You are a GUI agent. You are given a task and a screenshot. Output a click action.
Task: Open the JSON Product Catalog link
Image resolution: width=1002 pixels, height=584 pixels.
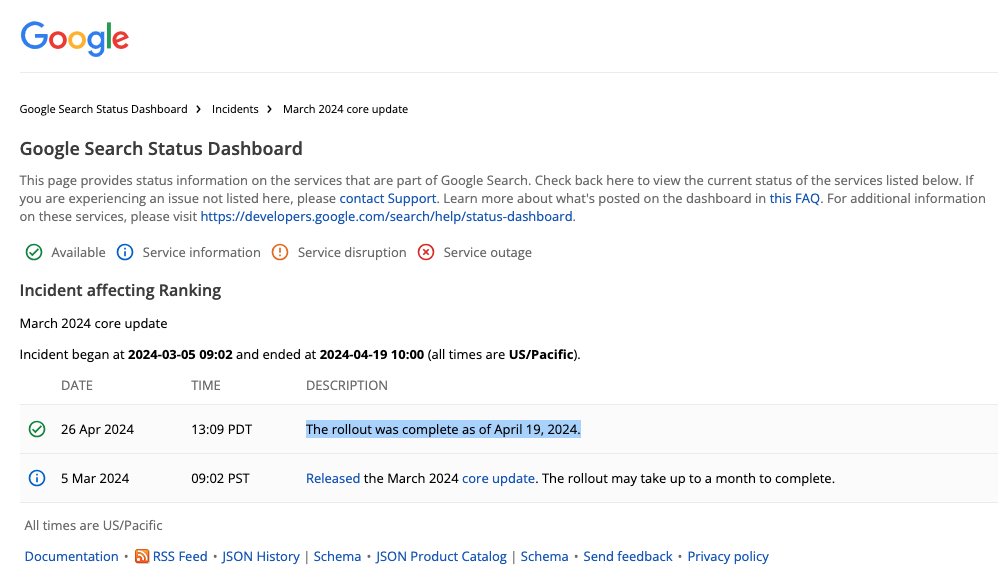[x=441, y=557]
